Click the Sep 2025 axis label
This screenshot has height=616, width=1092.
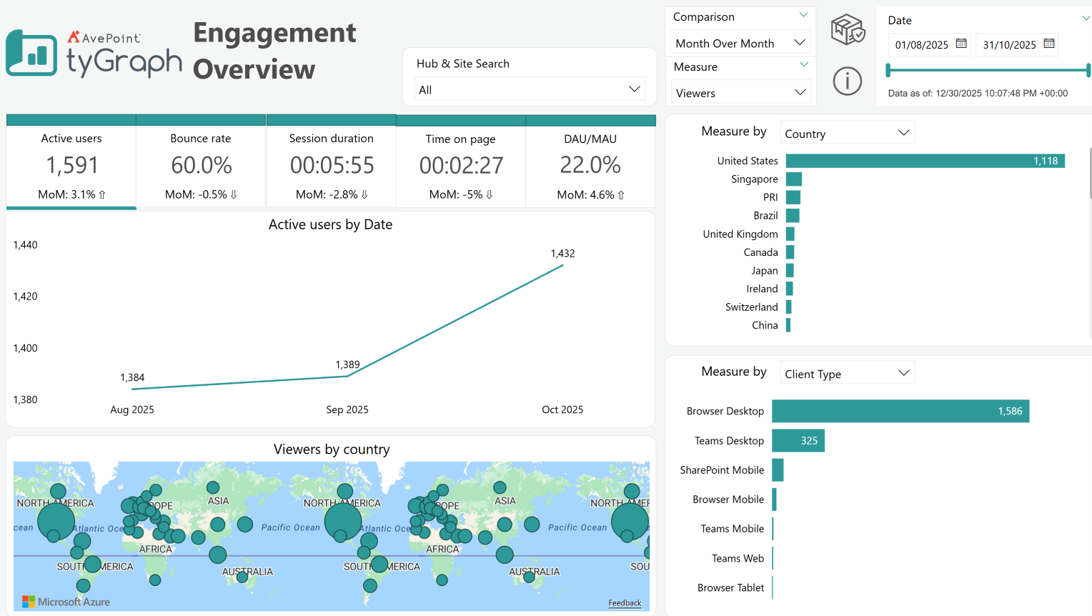(347, 409)
